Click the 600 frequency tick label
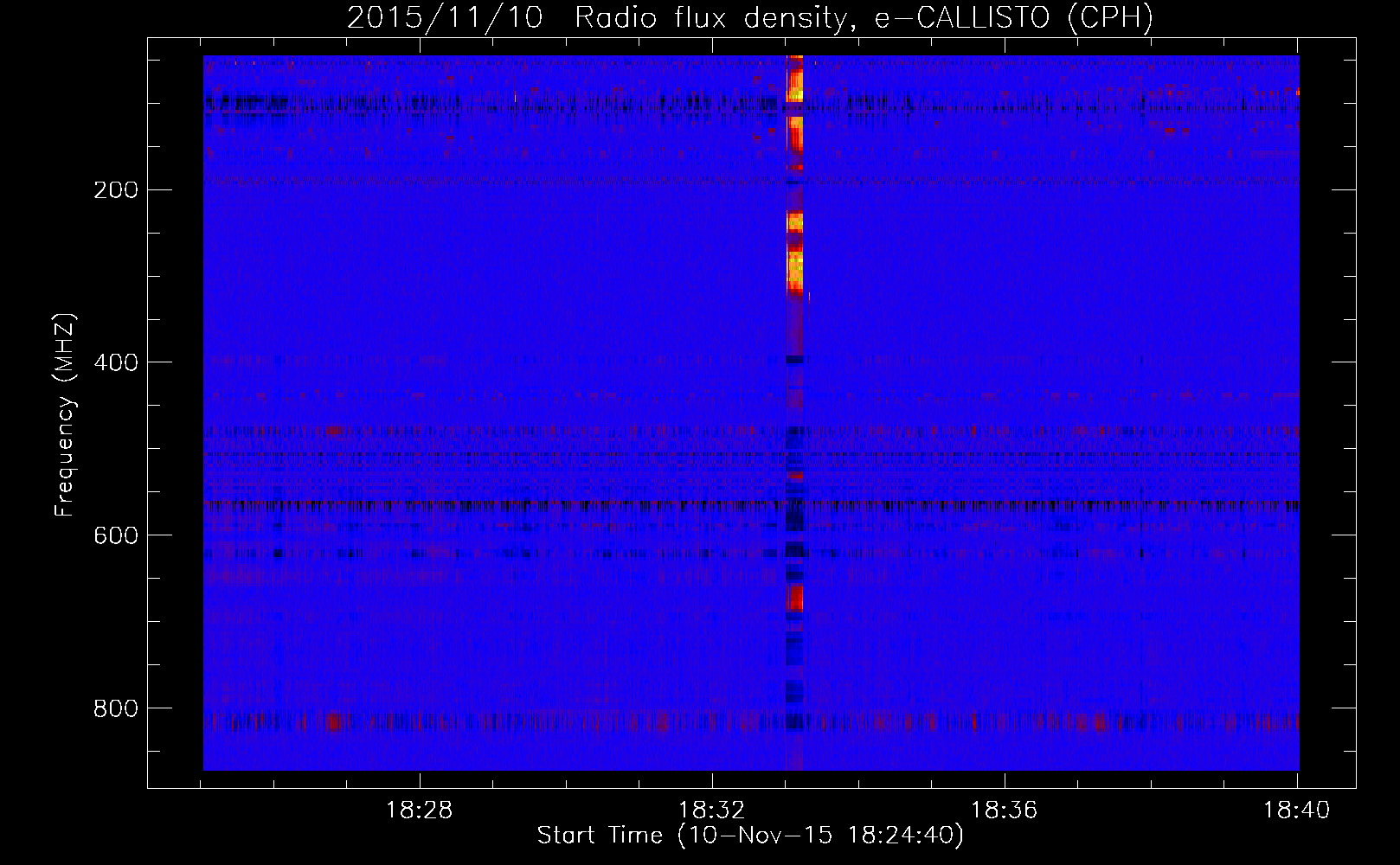 click(x=115, y=535)
